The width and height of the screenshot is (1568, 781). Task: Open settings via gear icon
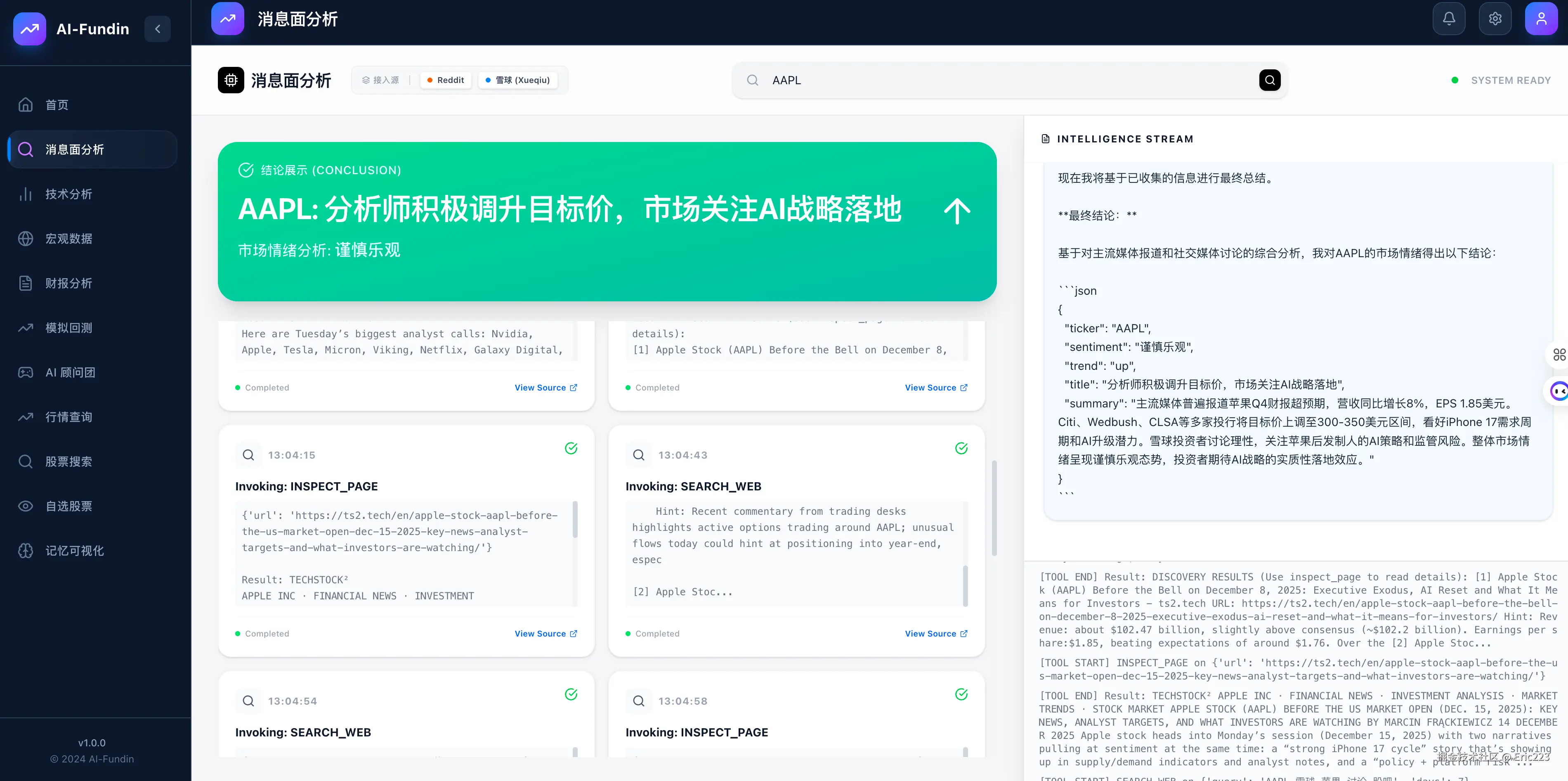[x=1495, y=19]
